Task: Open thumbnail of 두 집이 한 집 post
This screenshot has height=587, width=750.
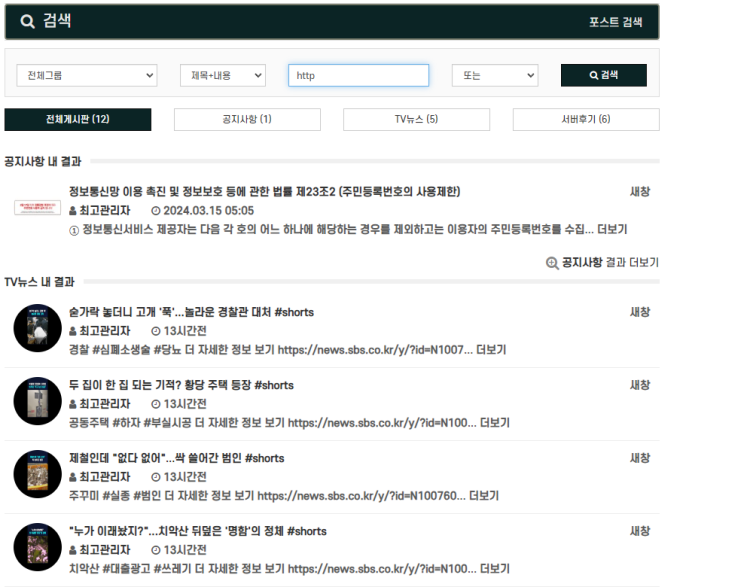Action: pyautogui.click(x=38, y=401)
